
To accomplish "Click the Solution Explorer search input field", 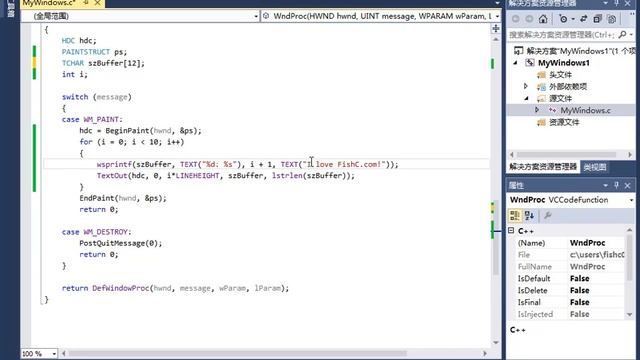I will coord(562,35).
